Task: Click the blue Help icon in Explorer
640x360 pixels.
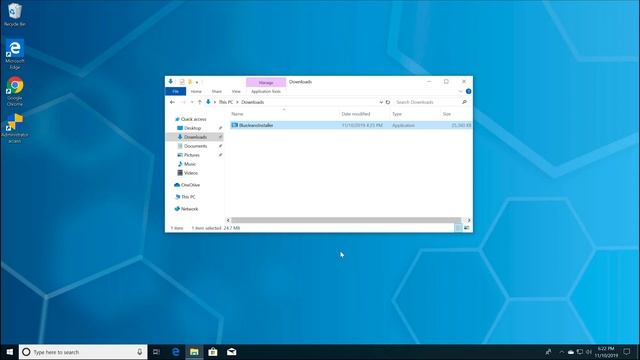Action: coord(469,91)
